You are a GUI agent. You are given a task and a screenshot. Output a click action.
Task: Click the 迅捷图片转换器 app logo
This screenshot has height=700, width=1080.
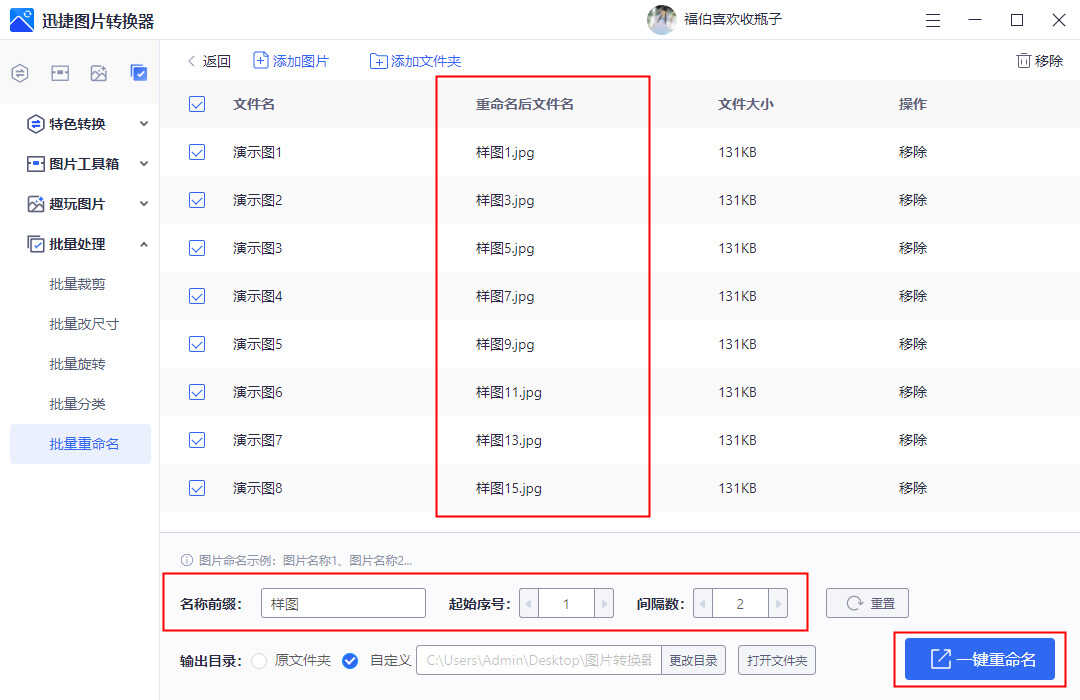(x=21, y=20)
